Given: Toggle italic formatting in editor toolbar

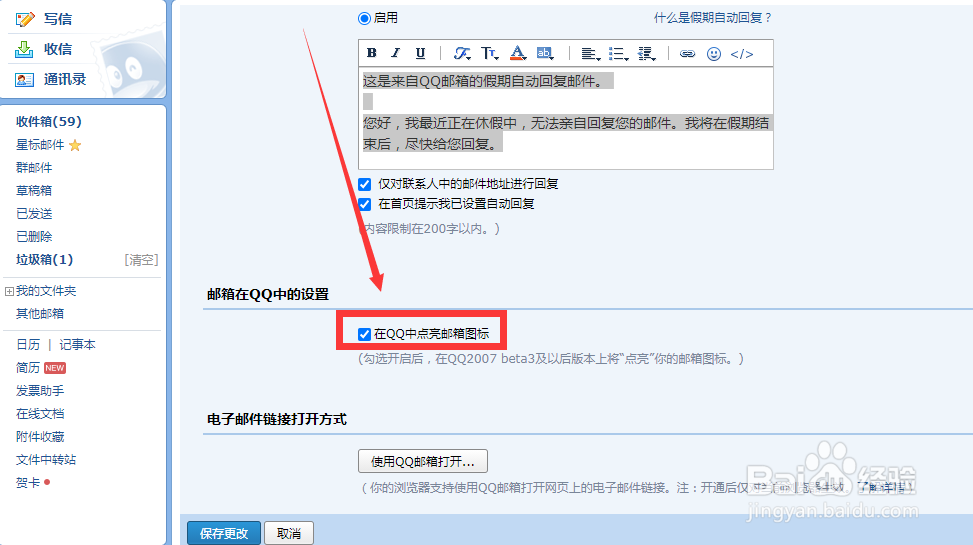Looking at the screenshot, I should tap(395, 53).
